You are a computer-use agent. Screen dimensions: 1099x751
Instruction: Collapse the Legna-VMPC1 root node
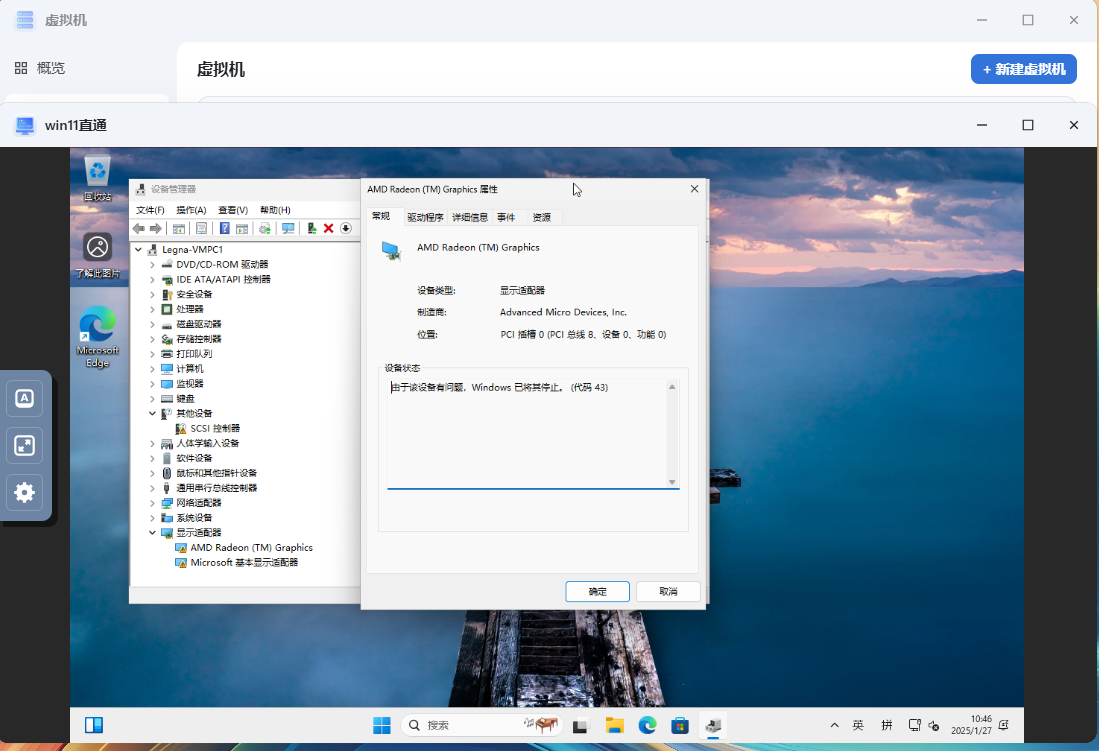point(138,250)
